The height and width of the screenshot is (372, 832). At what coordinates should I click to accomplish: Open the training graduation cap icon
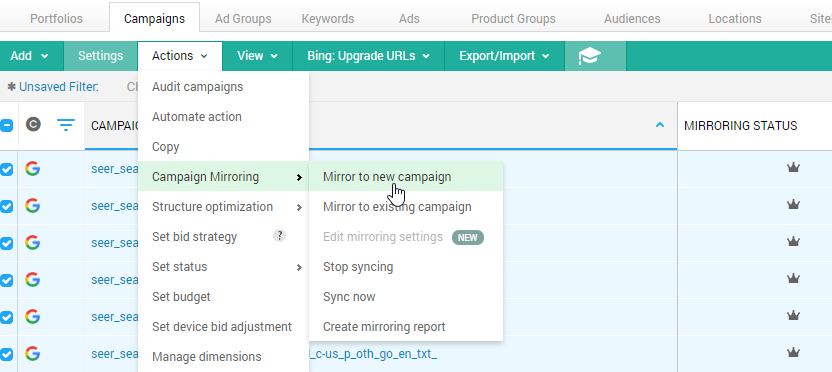[590, 56]
